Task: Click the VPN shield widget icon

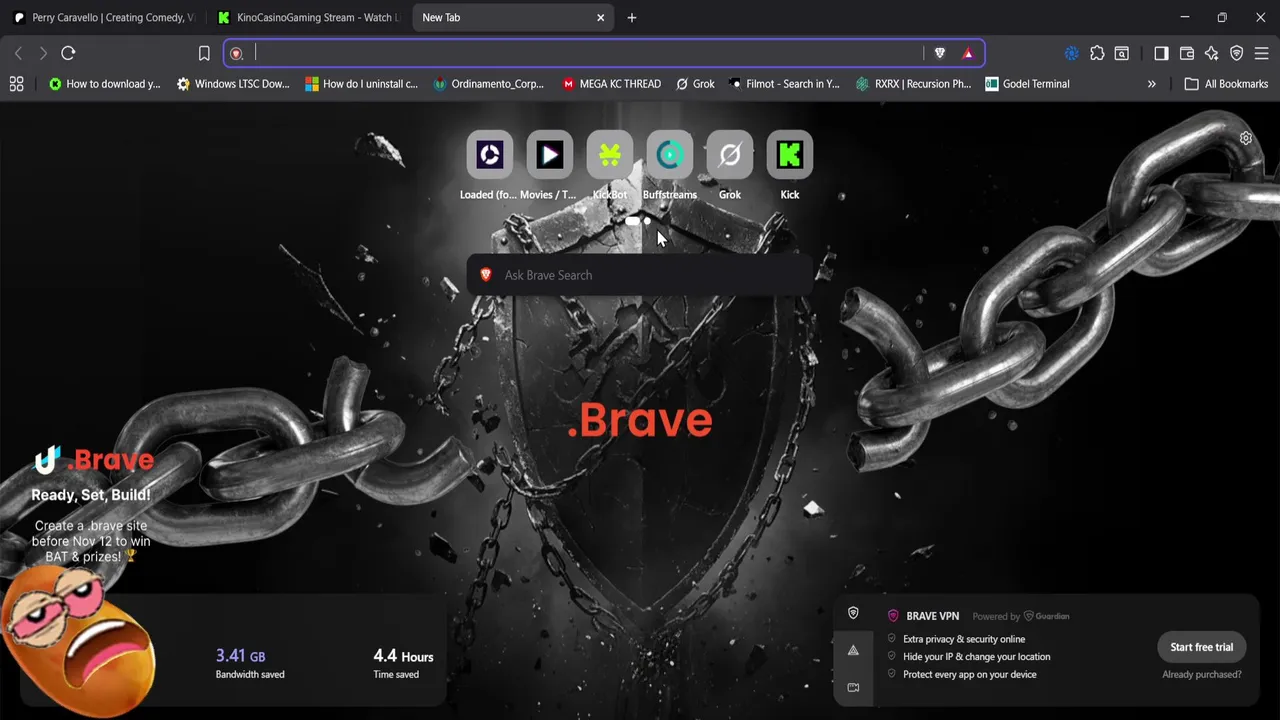Action: [853, 613]
